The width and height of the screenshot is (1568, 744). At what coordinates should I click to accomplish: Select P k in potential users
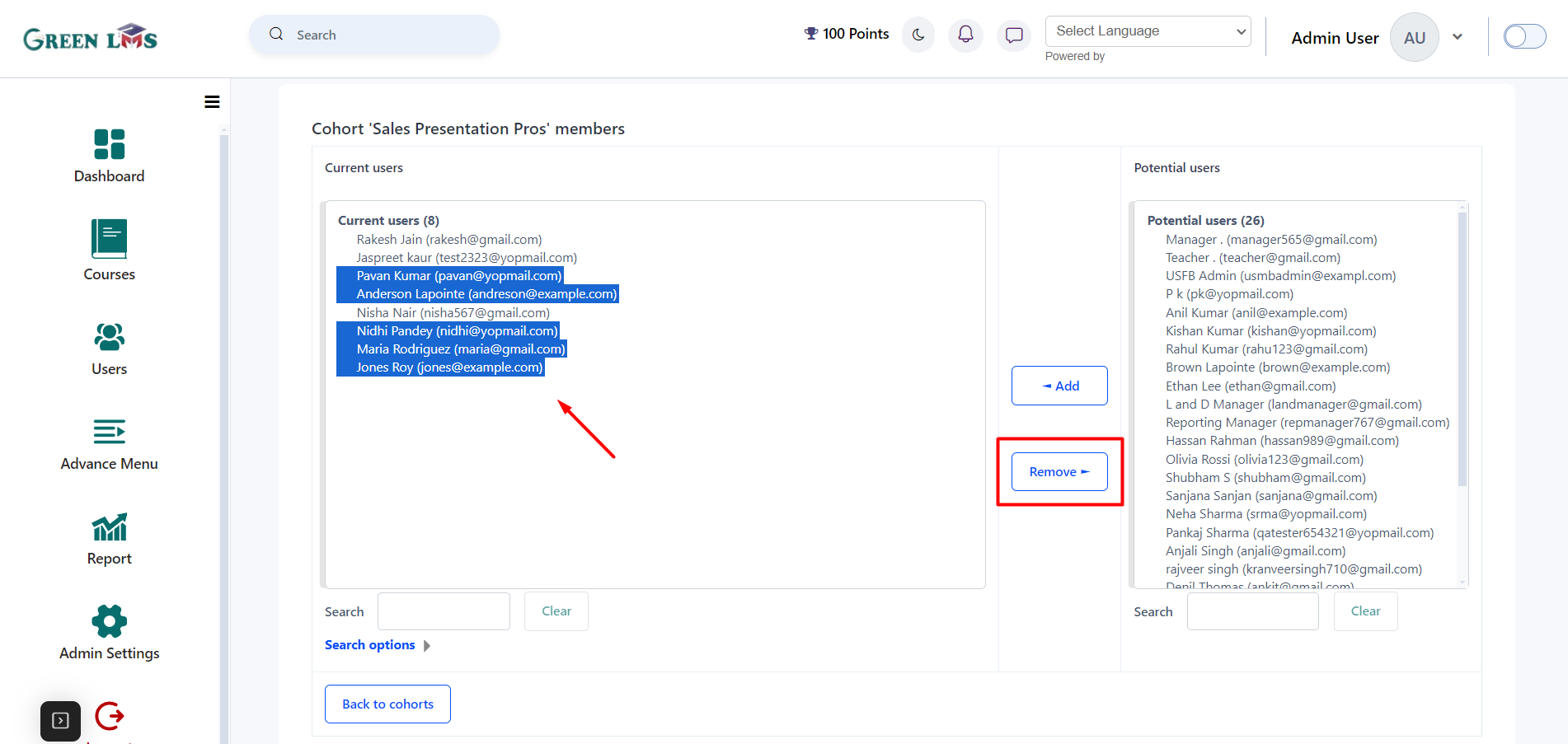(1230, 294)
